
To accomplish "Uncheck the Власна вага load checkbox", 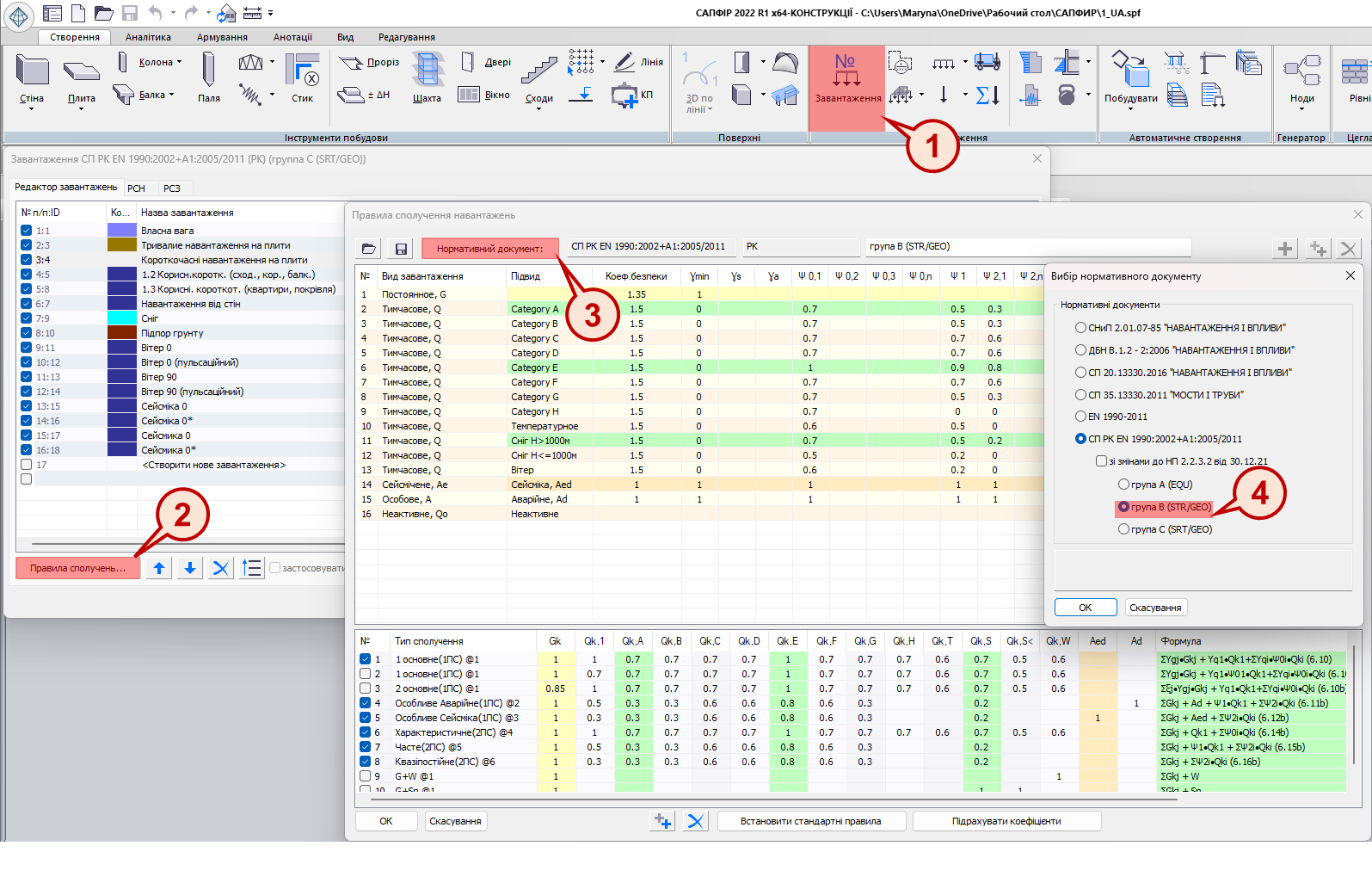I will click(27, 231).
